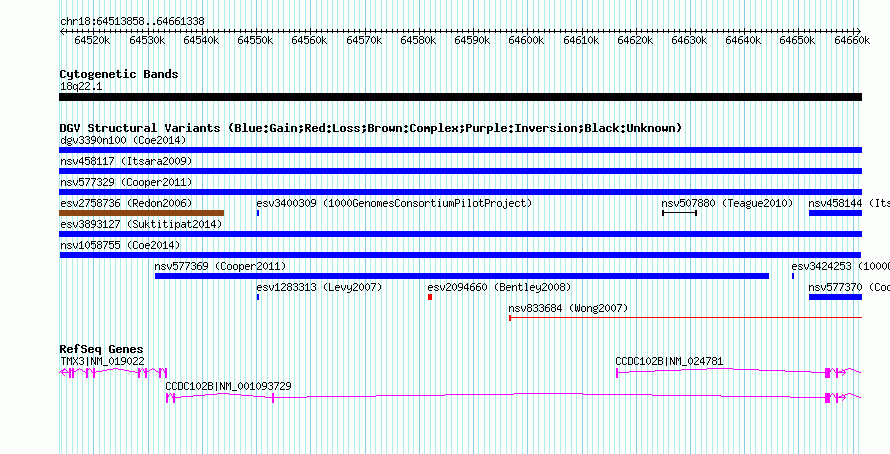This screenshot has width=890, height=454.
Task: Open the nsv1058755 (Coe2014) variant label
Action: tap(120, 245)
